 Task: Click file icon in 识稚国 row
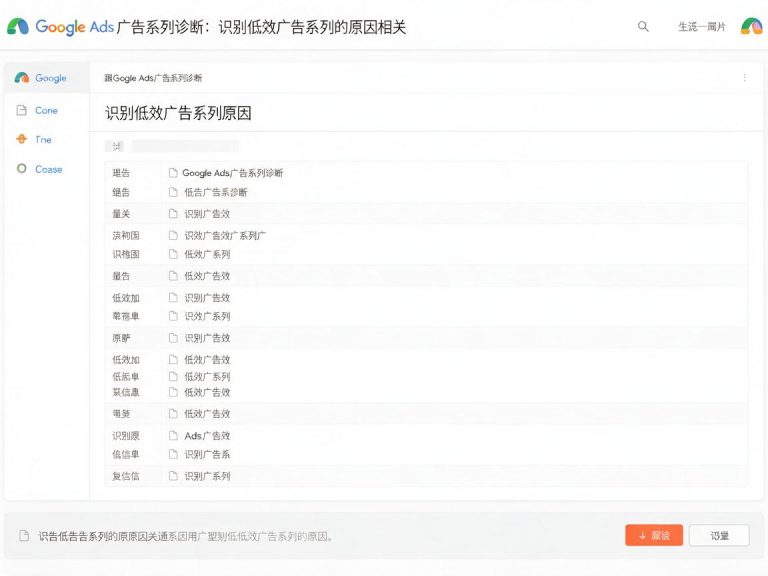(x=173, y=254)
